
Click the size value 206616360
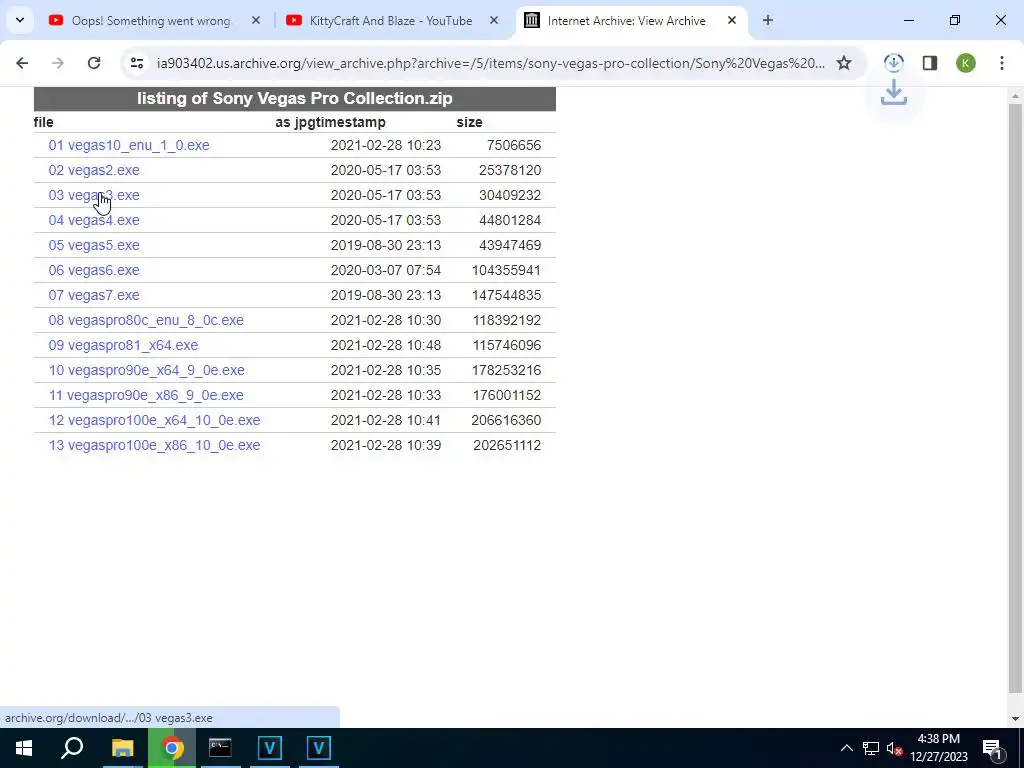click(x=505, y=420)
